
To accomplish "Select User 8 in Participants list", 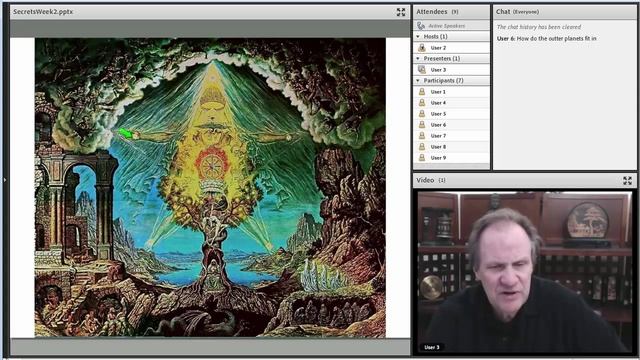I will [451, 147].
